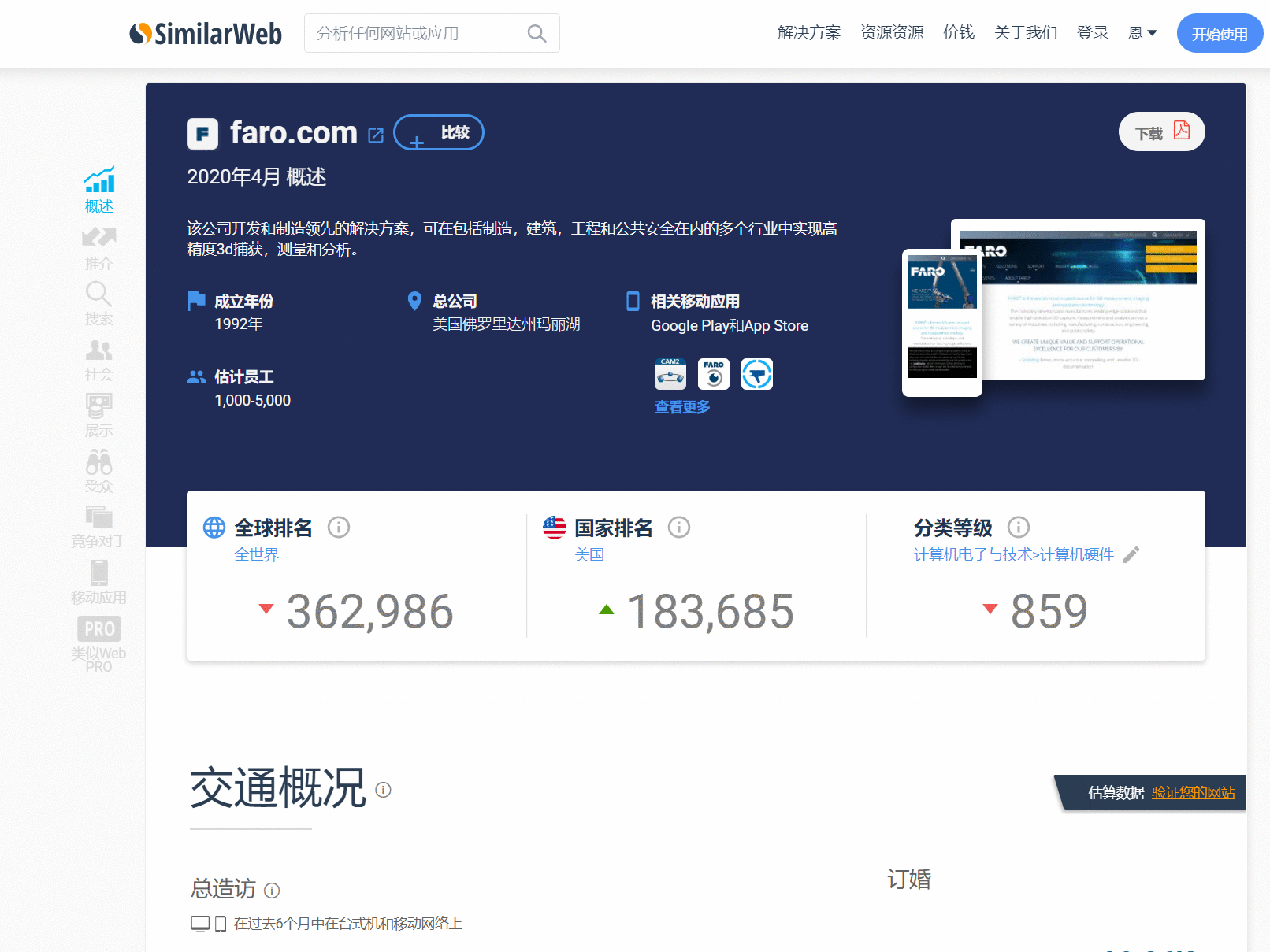Click the 登录 login link
The height and width of the screenshot is (952, 1270).
(1093, 32)
